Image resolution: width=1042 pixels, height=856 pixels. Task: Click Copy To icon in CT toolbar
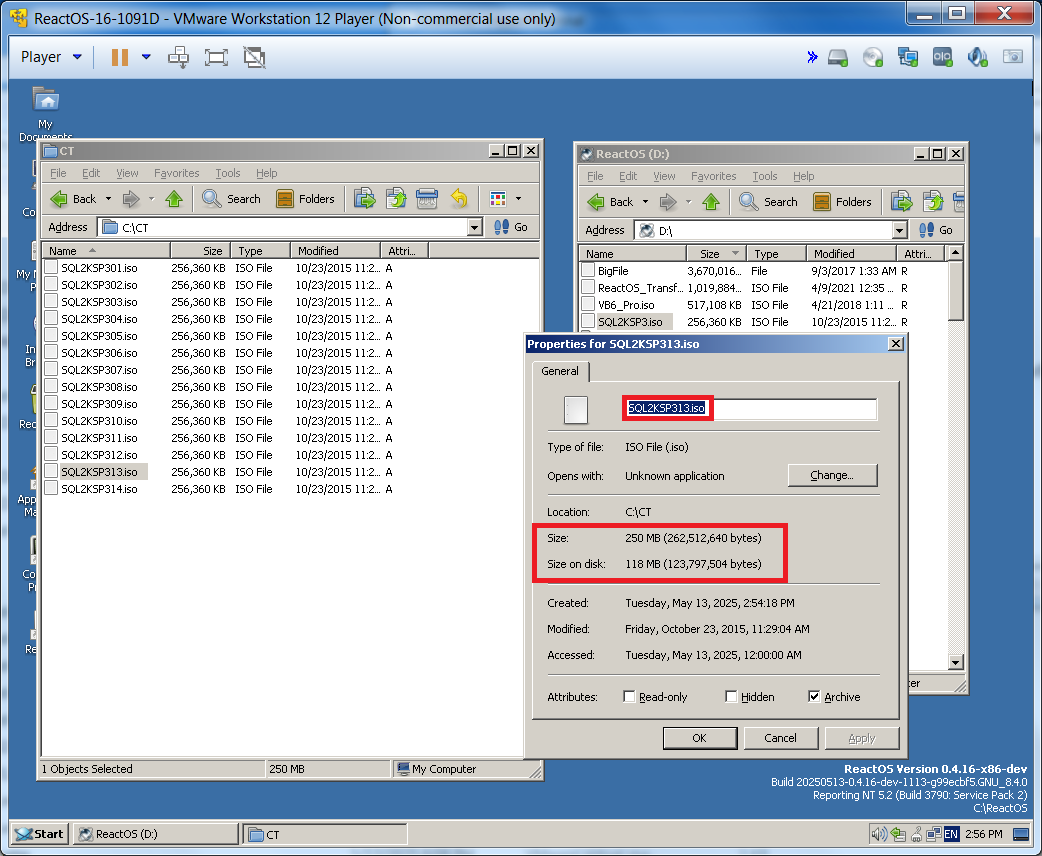[x=396, y=199]
